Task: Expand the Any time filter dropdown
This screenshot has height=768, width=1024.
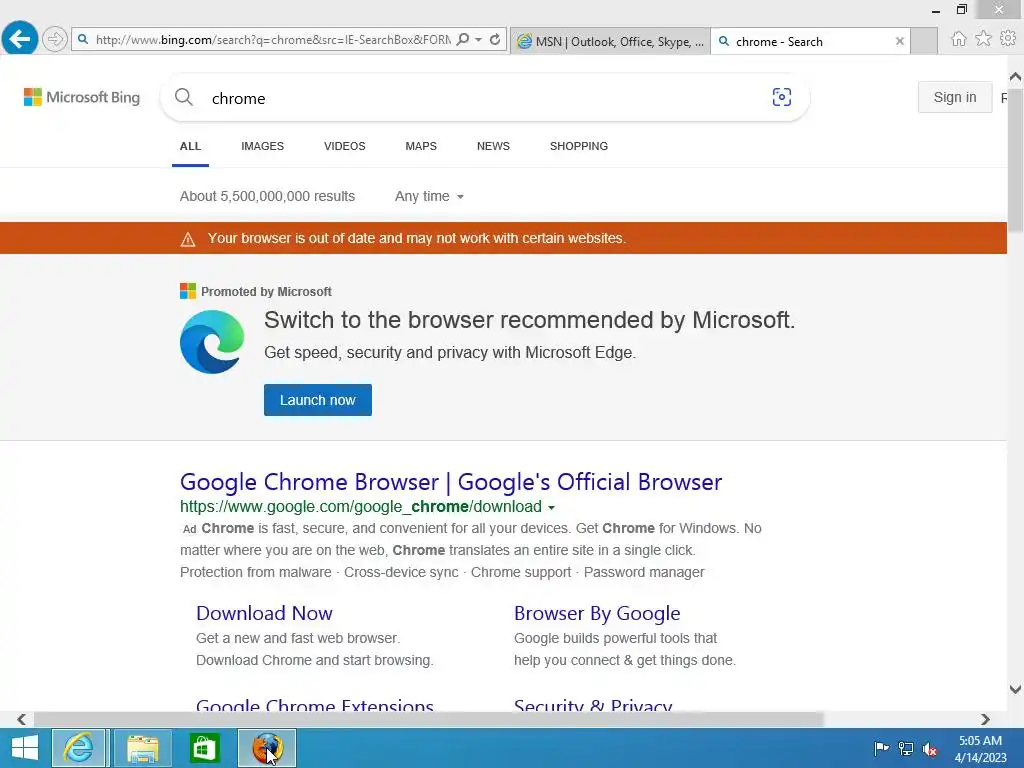Action: coord(429,196)
